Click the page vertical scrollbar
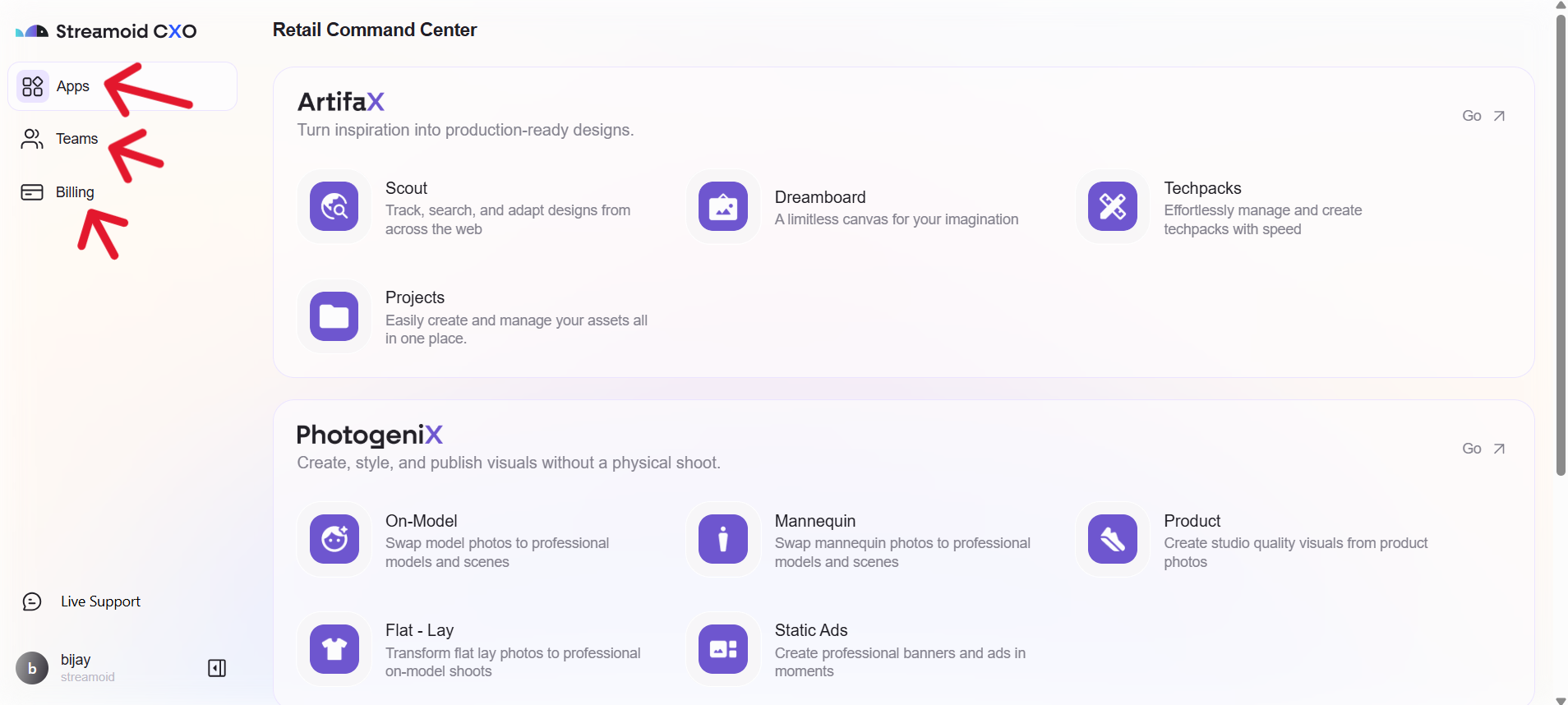The width and height of the screenshot is (1568, 705). [x=1561, y=247]
